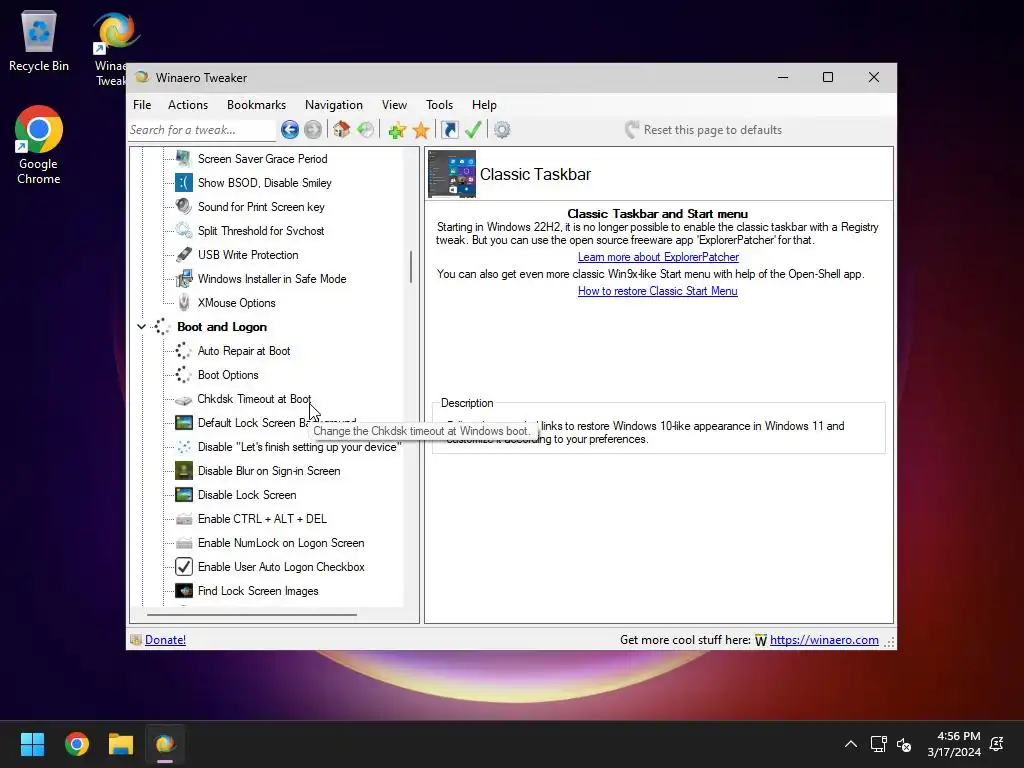Click Disable Blur on Sign-in Screen icon
This screenshot has width=1024, height=768.
click(x=184, y=471)
